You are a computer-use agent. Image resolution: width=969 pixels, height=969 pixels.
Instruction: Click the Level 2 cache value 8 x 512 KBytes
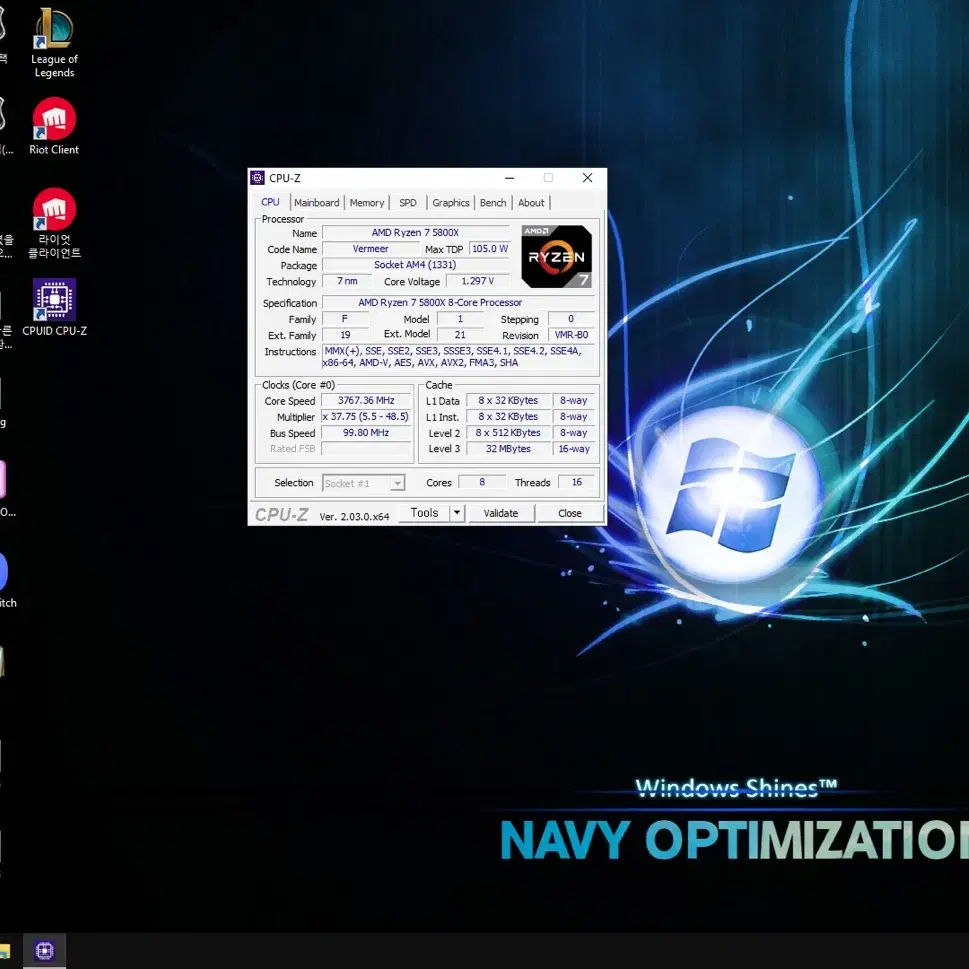508,433
